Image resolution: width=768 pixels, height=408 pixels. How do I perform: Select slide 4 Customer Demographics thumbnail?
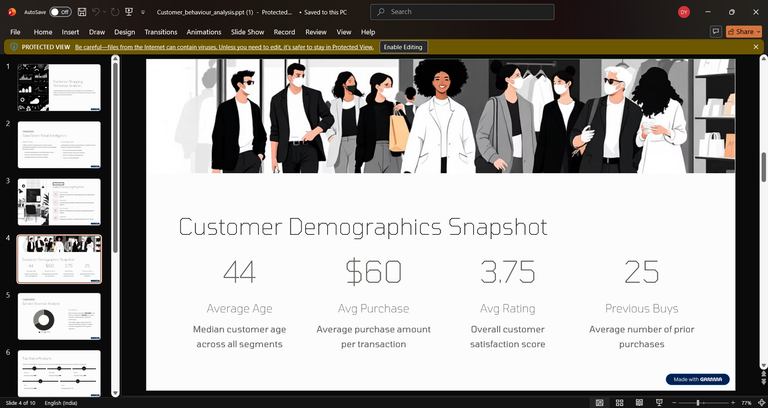point(59,259)
